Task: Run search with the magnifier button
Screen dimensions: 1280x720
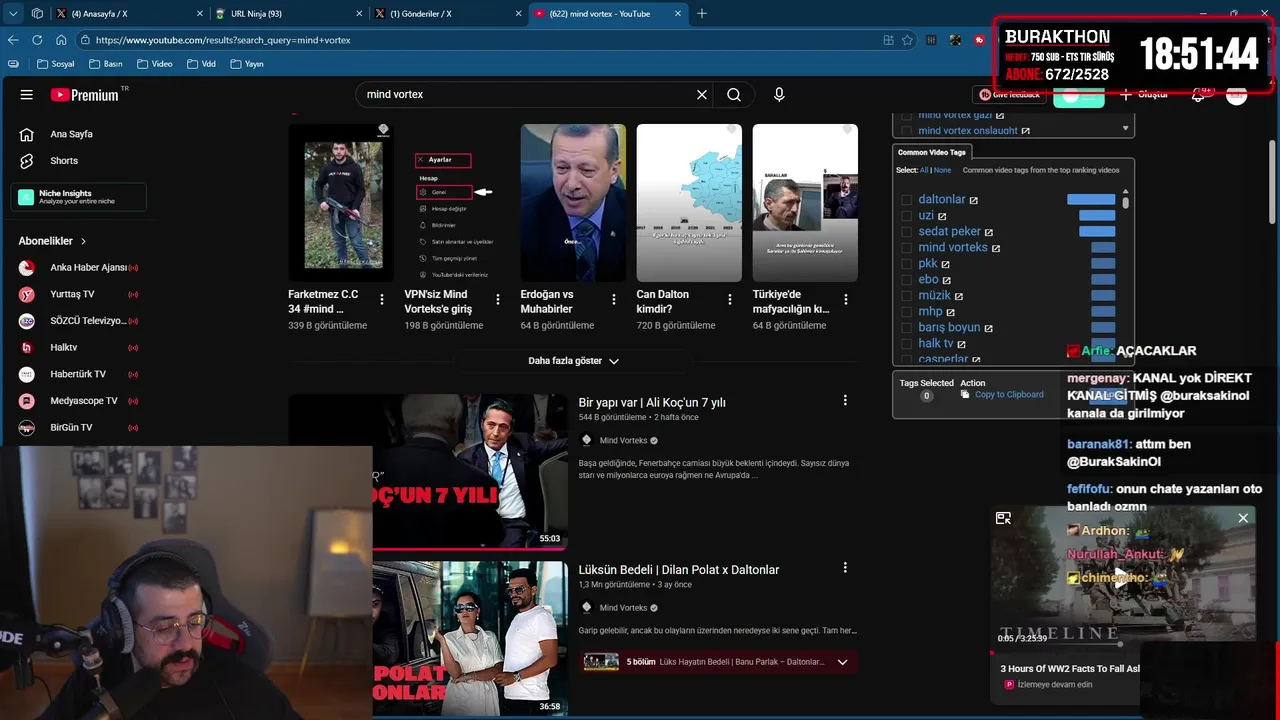Action: click(734, 95)
